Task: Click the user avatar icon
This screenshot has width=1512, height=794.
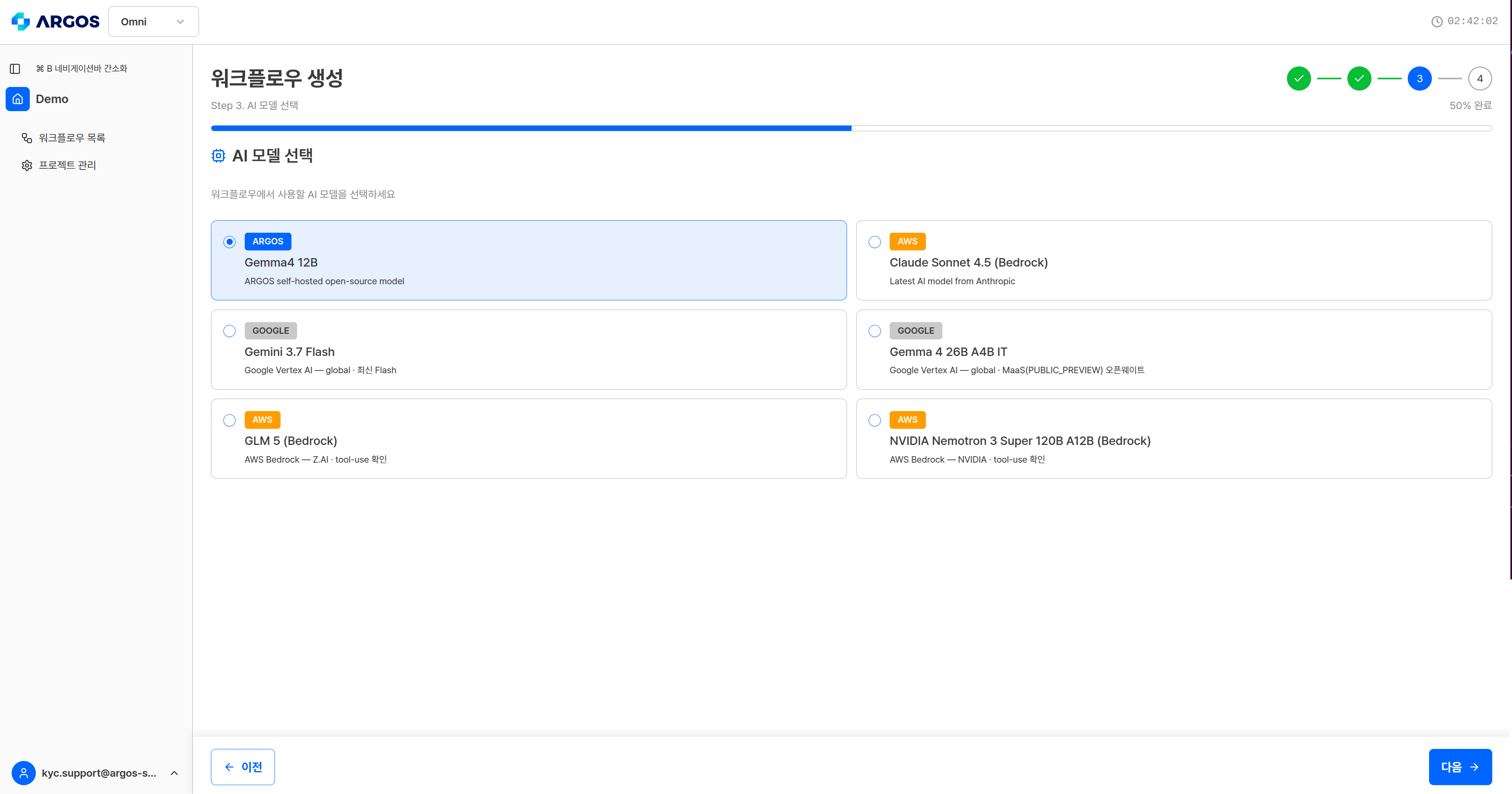Action: click(x=23, y=773)
